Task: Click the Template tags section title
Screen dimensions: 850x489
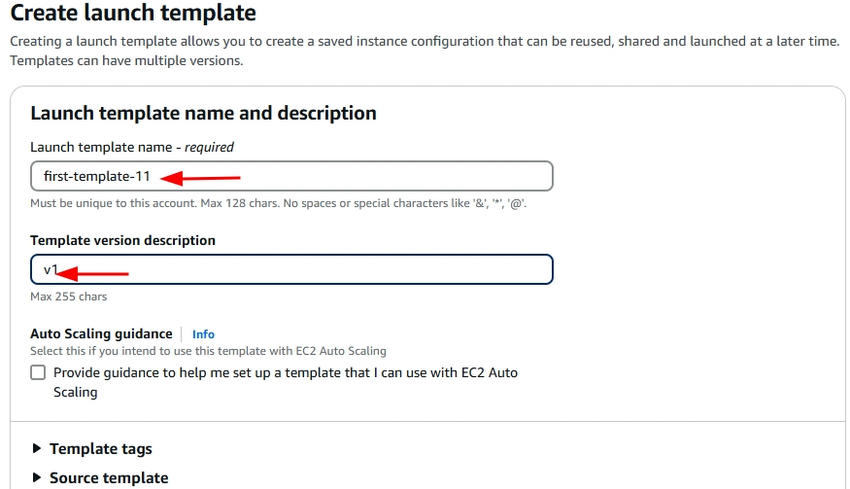Action: pos(101,449)
